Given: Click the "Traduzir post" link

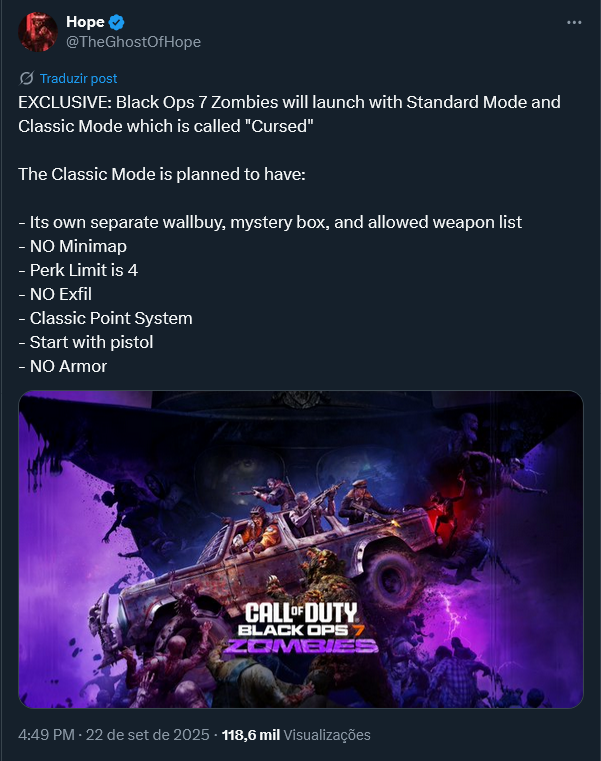Looking at the screenshot, I should (79, 79).
